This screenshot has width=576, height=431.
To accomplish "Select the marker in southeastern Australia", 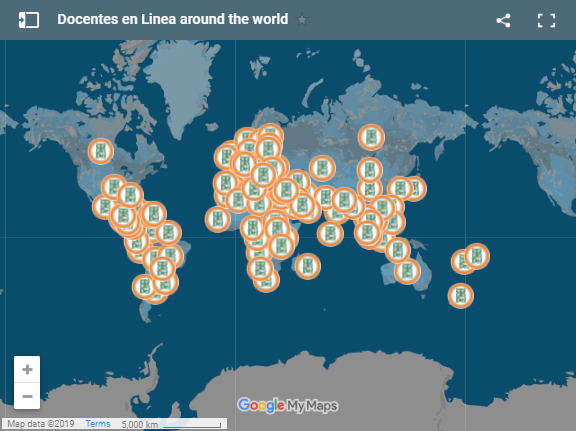I will click(407, 272).
